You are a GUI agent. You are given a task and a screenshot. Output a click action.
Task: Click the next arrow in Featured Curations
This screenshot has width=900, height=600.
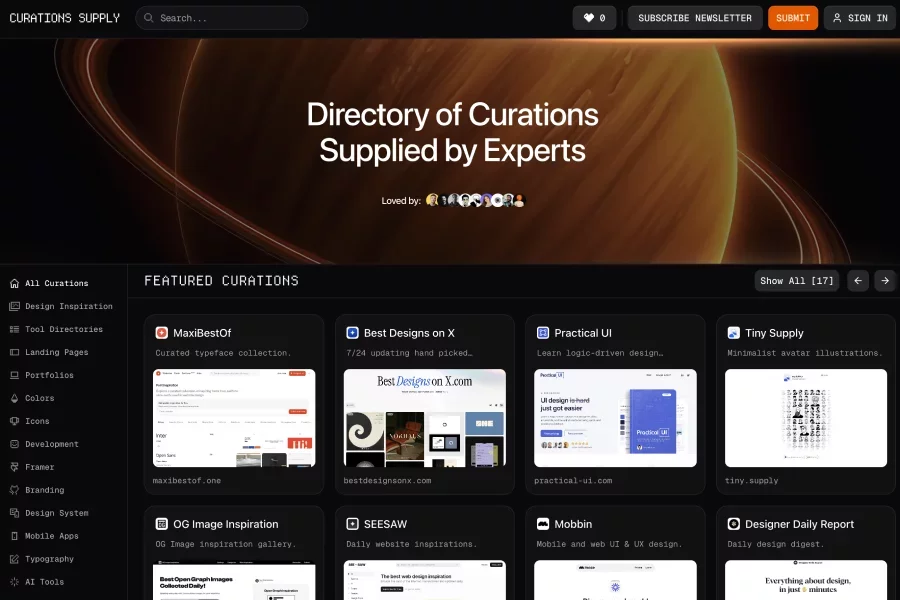click(885, 281)
